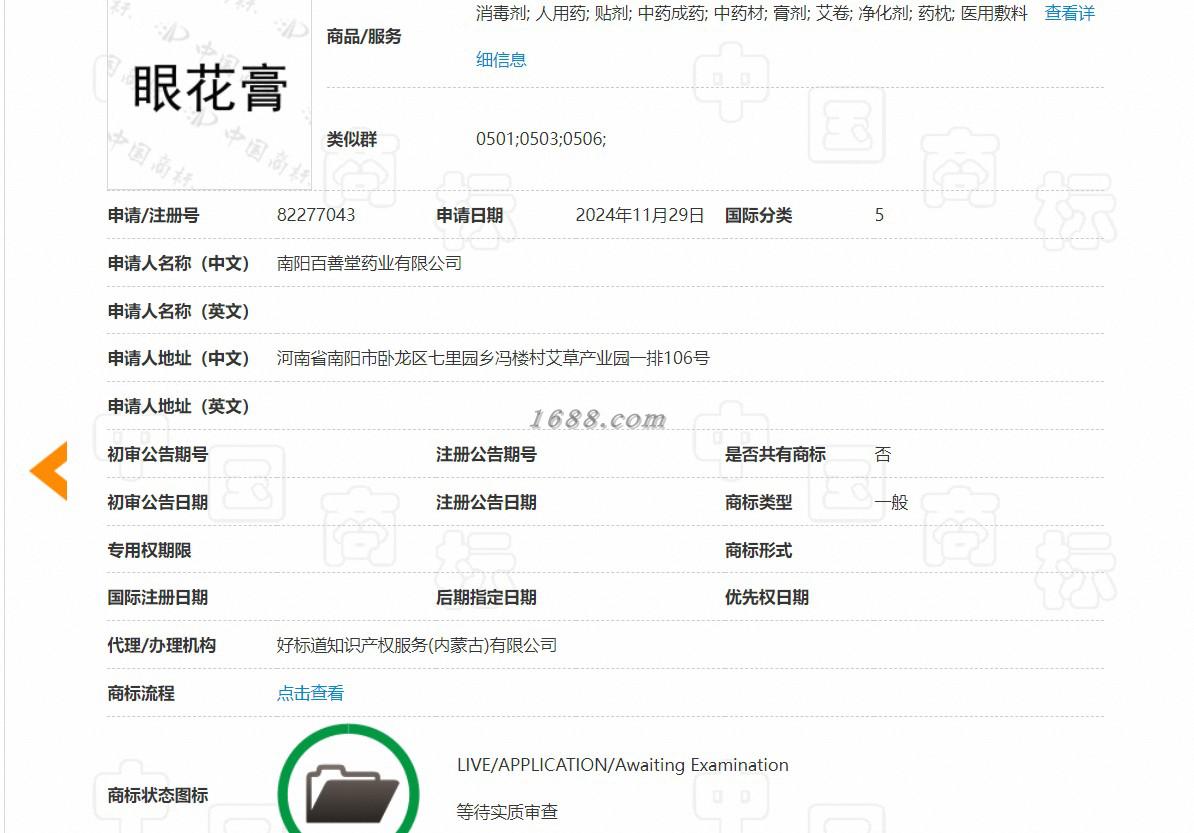Click the 商标流程 label
This screenshot has height=833, width=1194.
click(141, 694)
